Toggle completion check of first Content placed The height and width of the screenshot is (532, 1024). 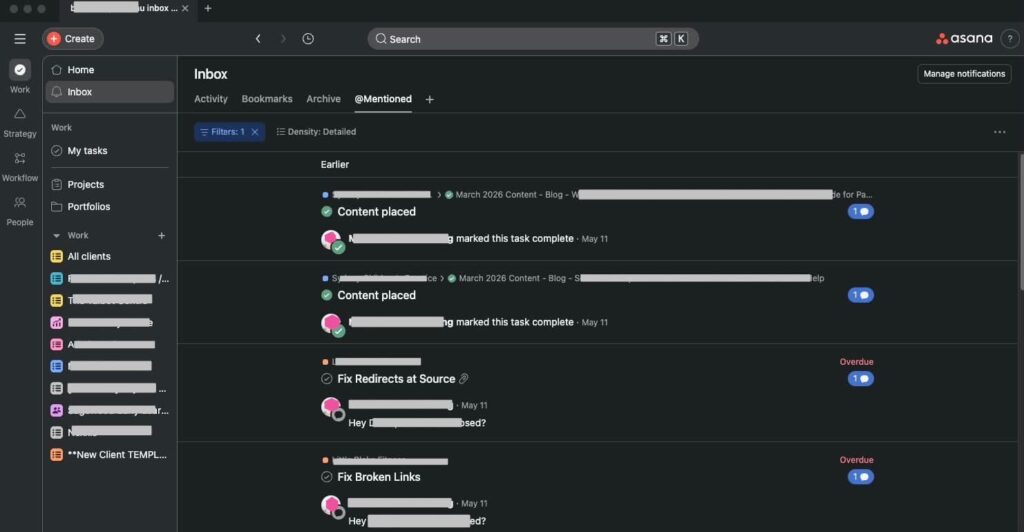point(327,211)
